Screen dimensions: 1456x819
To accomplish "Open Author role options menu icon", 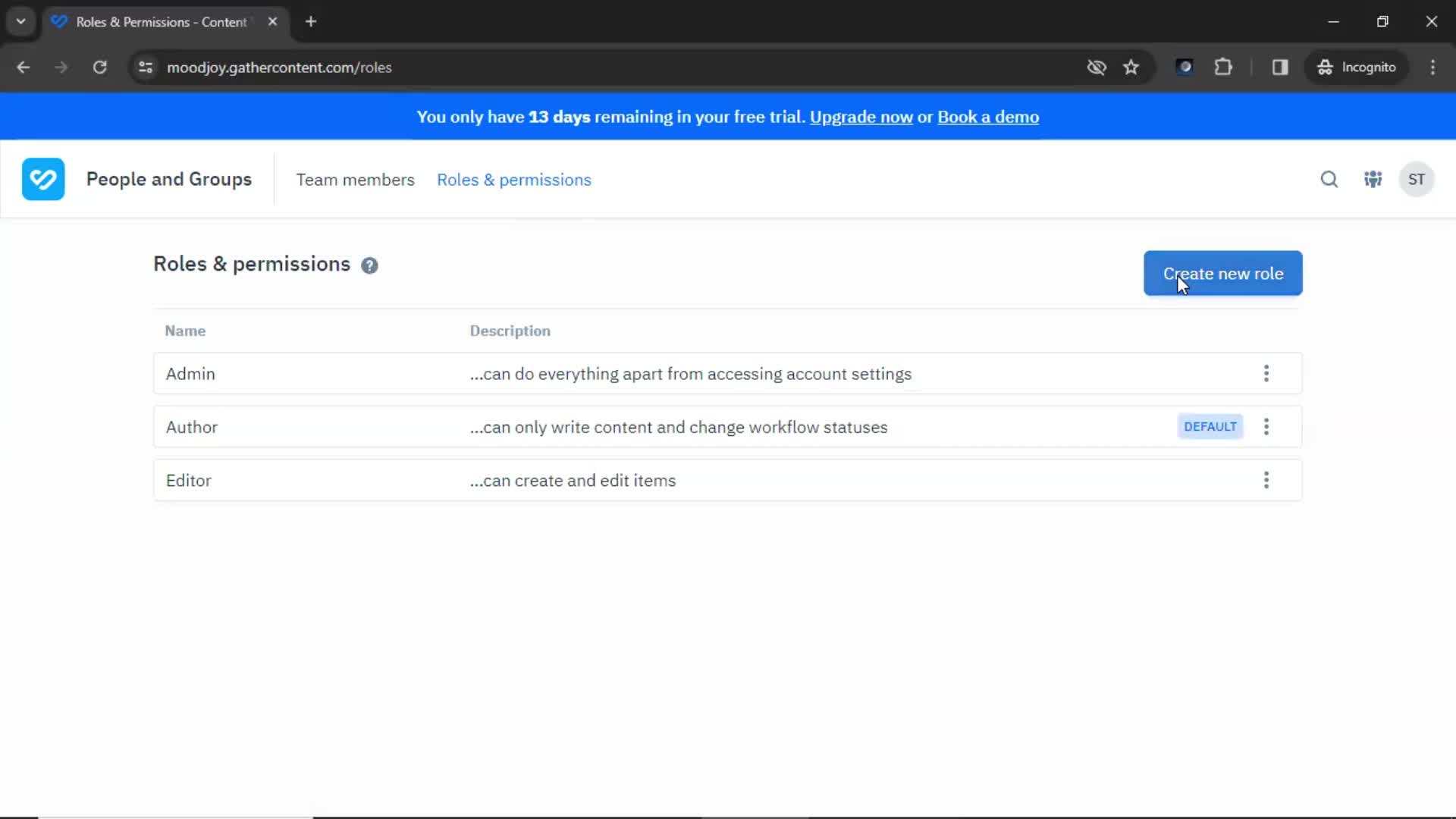I will coord(1267,427).
